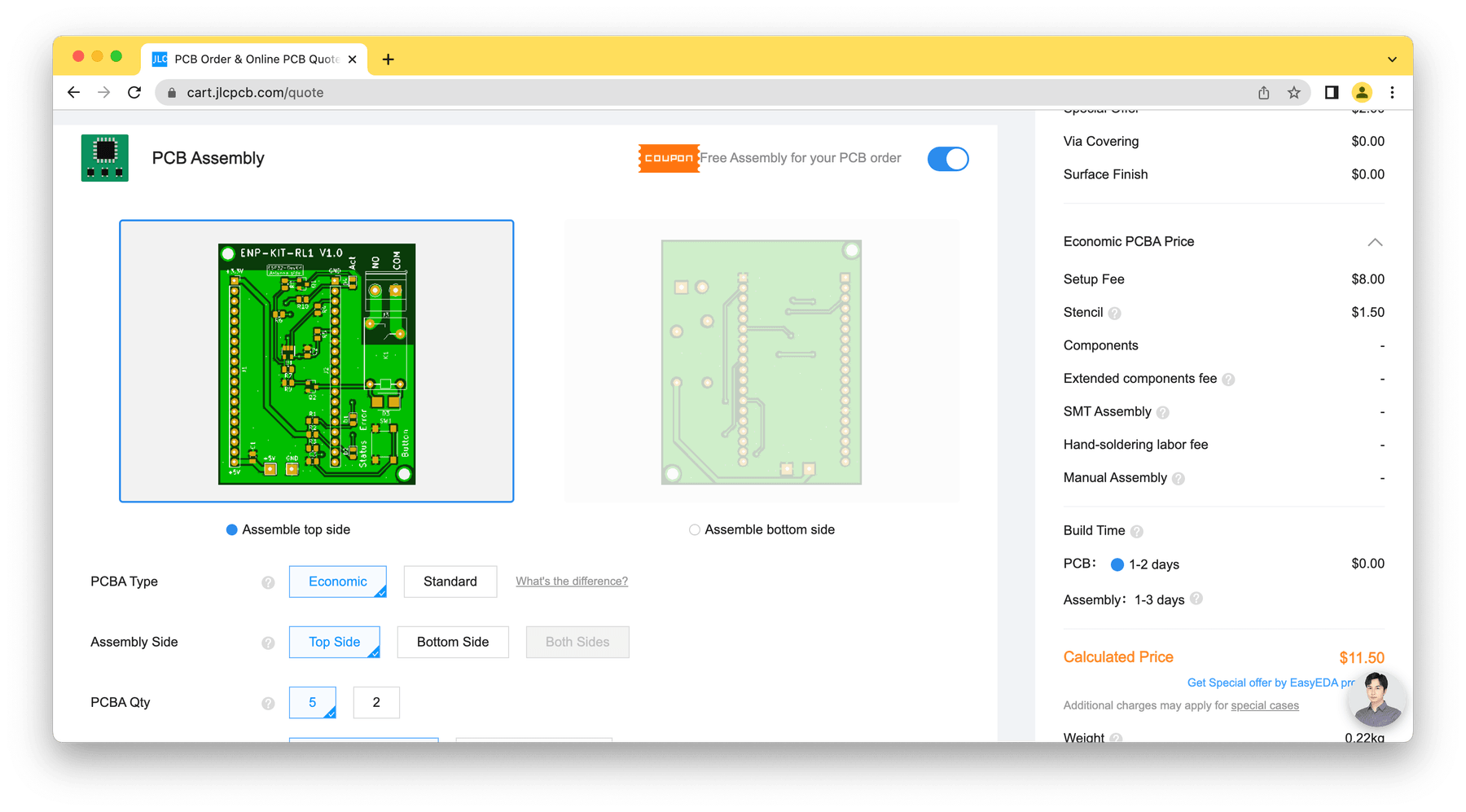Viewport: 1466px width, 812px height.
Task: Toggle the PCB Assembly switch off
Action: click(947, 159)
